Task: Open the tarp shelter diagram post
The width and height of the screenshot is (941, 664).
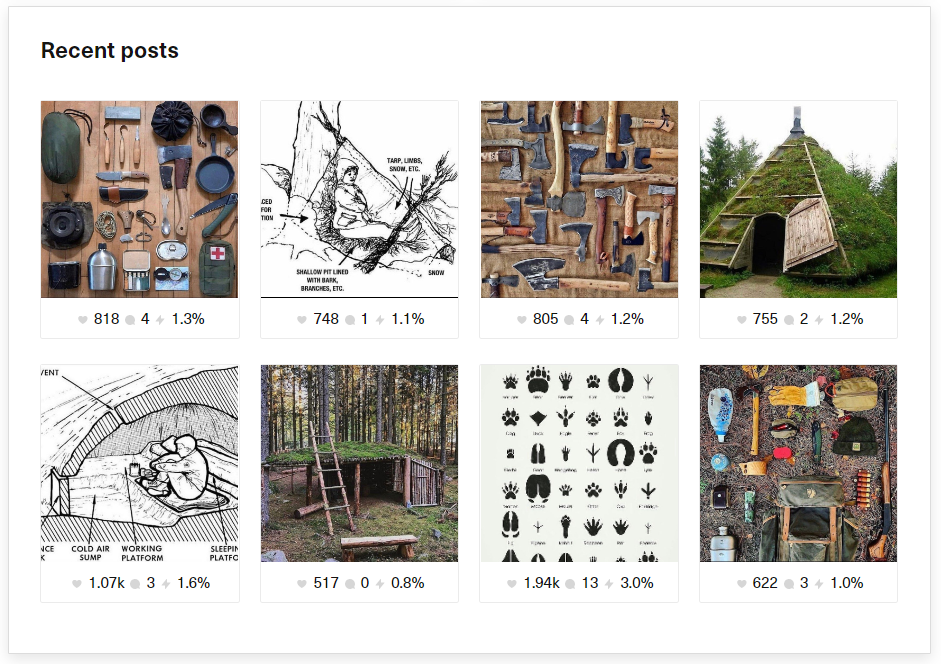Action: pos(359,199)
